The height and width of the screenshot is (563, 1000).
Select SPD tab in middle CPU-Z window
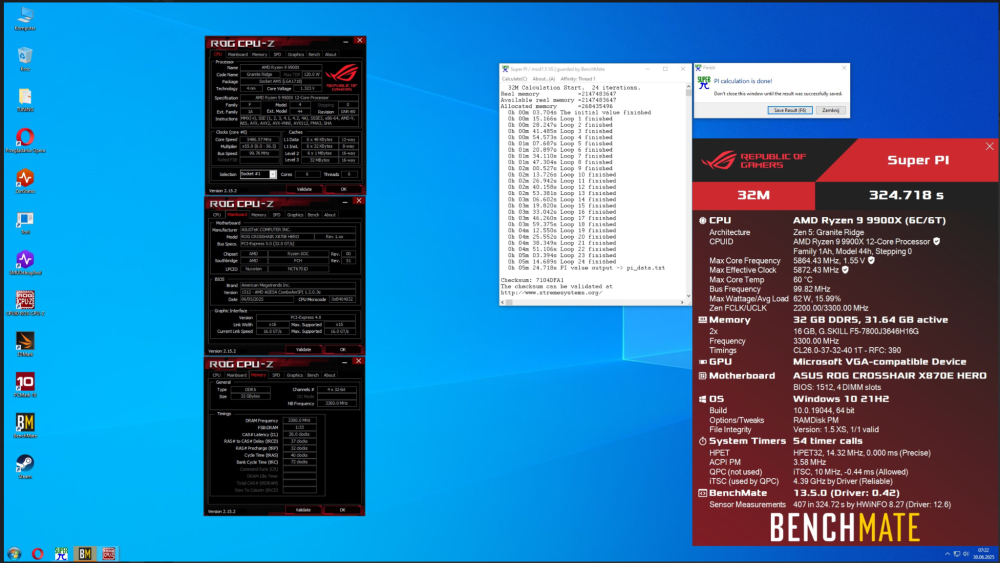276,215
